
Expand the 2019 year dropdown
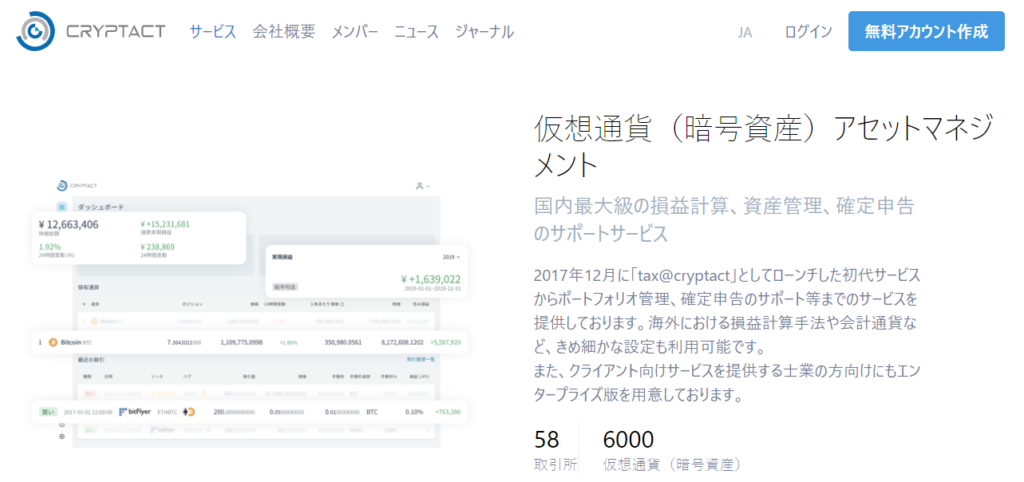[x=451, y=257]
